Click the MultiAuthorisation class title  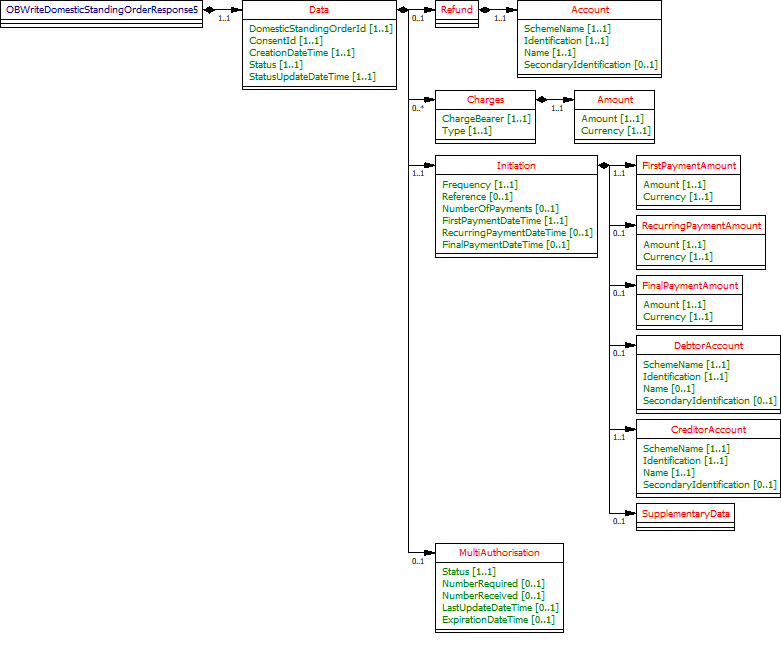(499, 552)
